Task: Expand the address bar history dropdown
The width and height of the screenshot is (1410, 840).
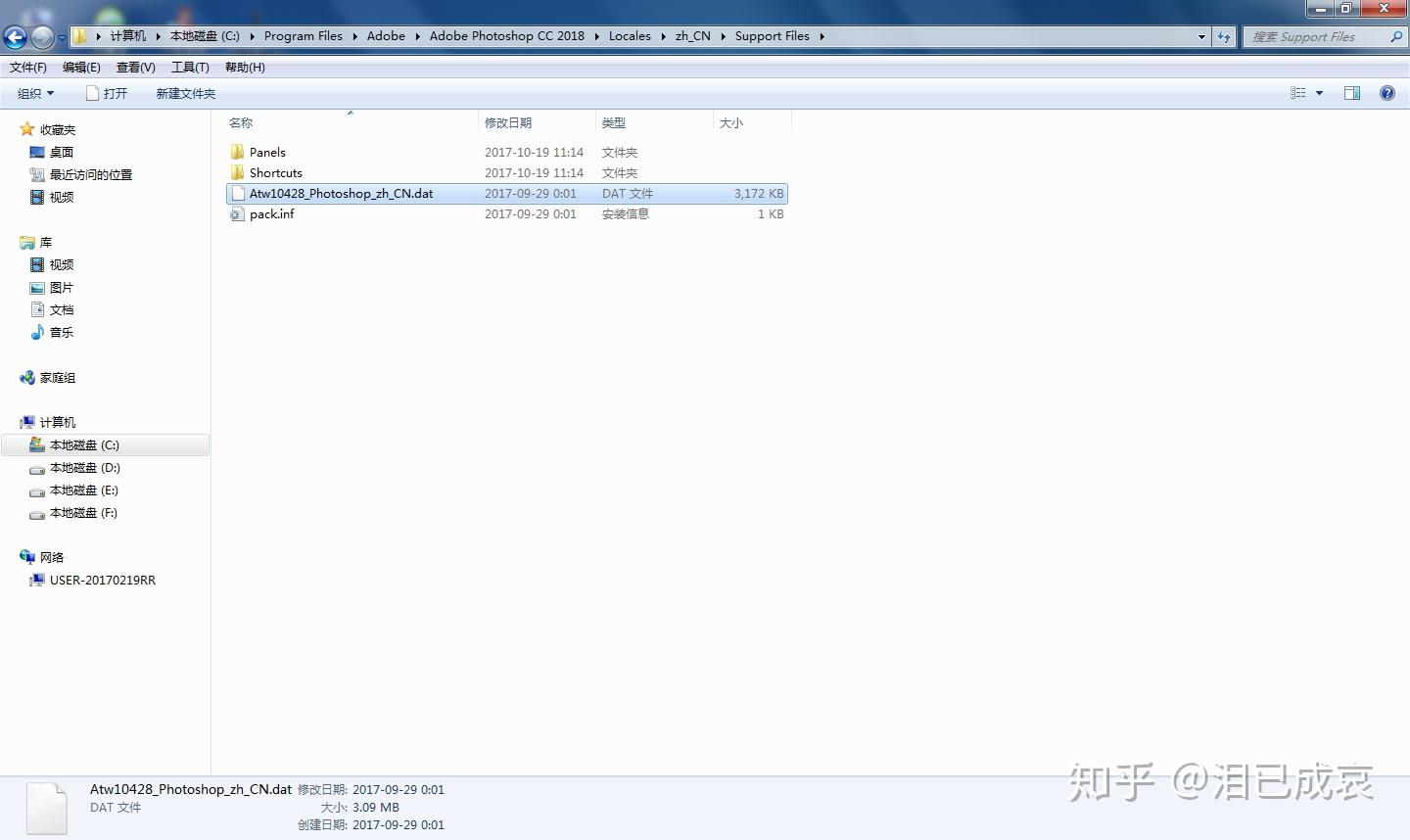Action: [x=1202, y=36]
